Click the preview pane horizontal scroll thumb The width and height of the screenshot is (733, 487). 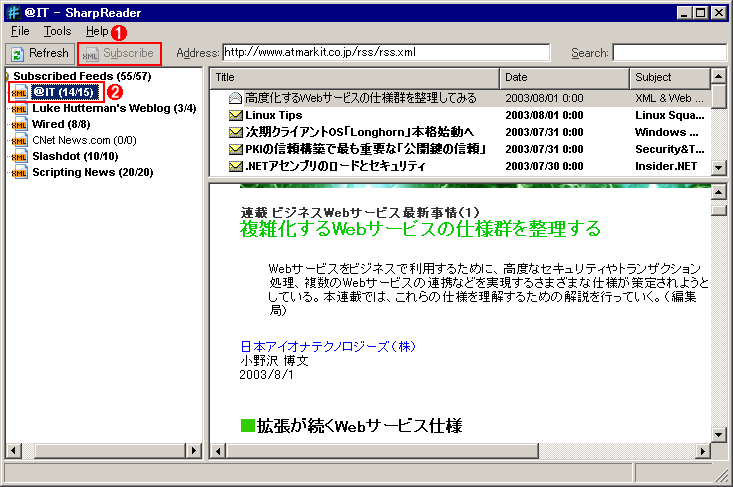[x=382, y=451]
